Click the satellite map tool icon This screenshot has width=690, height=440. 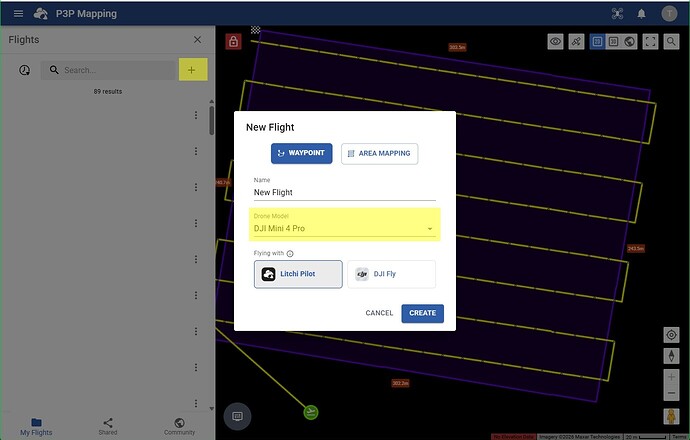pos(576,42)
